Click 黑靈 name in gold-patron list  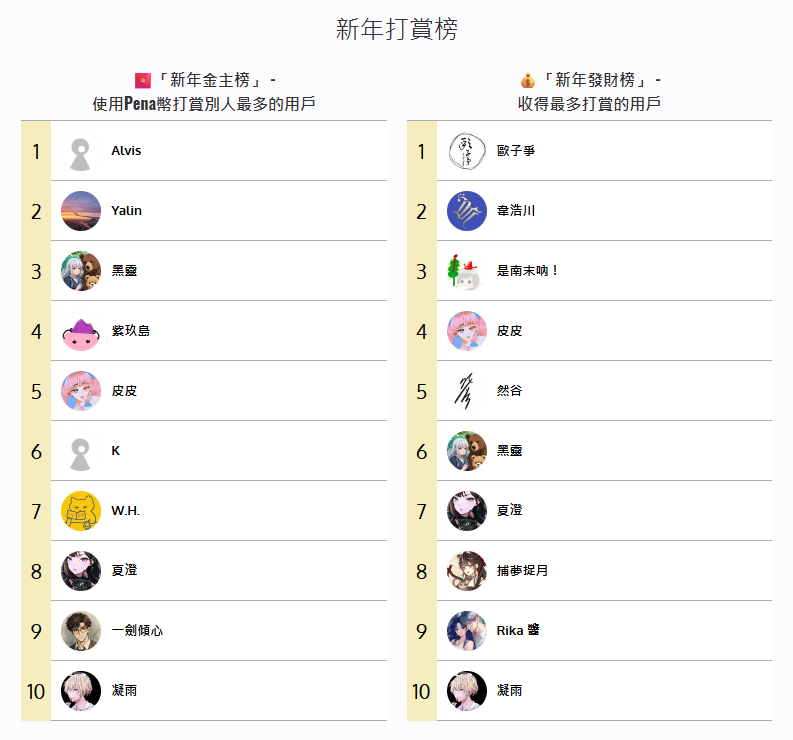click(124, 271)
